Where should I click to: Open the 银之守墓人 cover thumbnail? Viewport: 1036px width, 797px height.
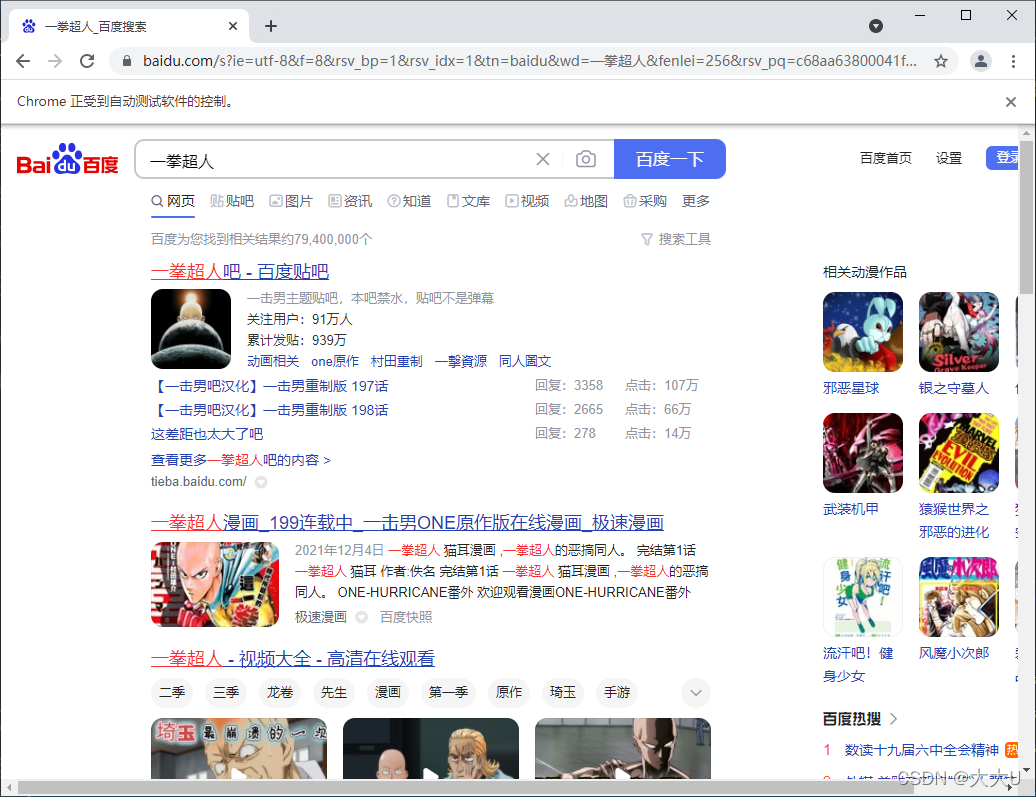(x=959, y=332)
